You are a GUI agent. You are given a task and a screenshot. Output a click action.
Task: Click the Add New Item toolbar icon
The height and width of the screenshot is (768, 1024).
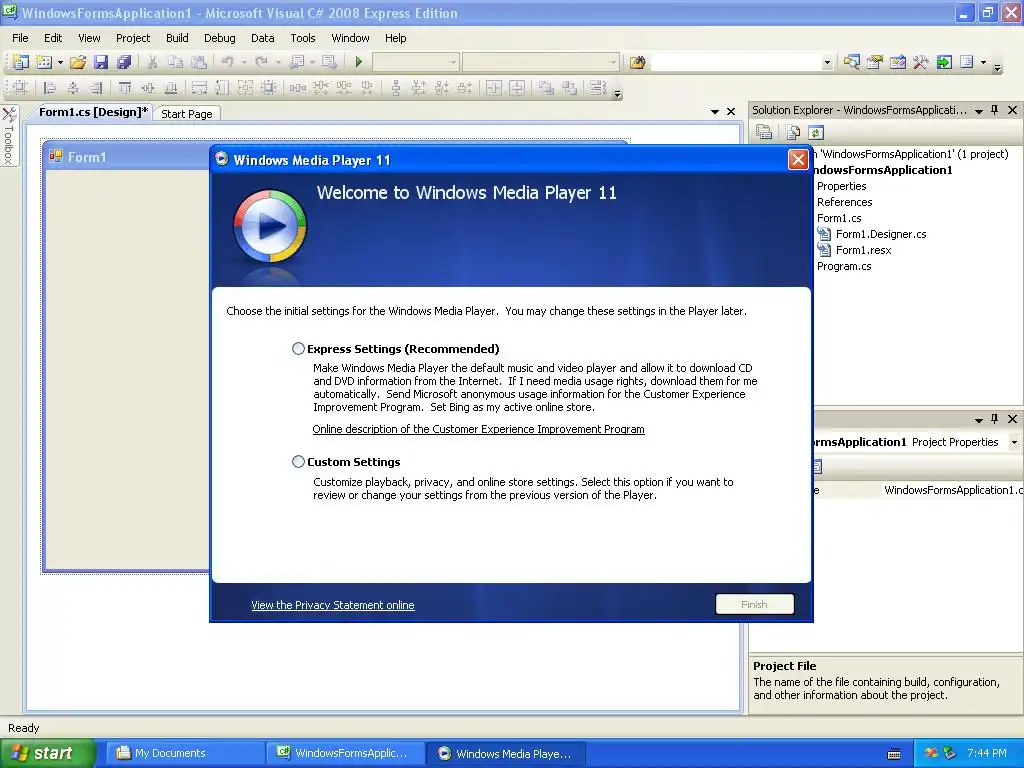(x=44, y=62)
